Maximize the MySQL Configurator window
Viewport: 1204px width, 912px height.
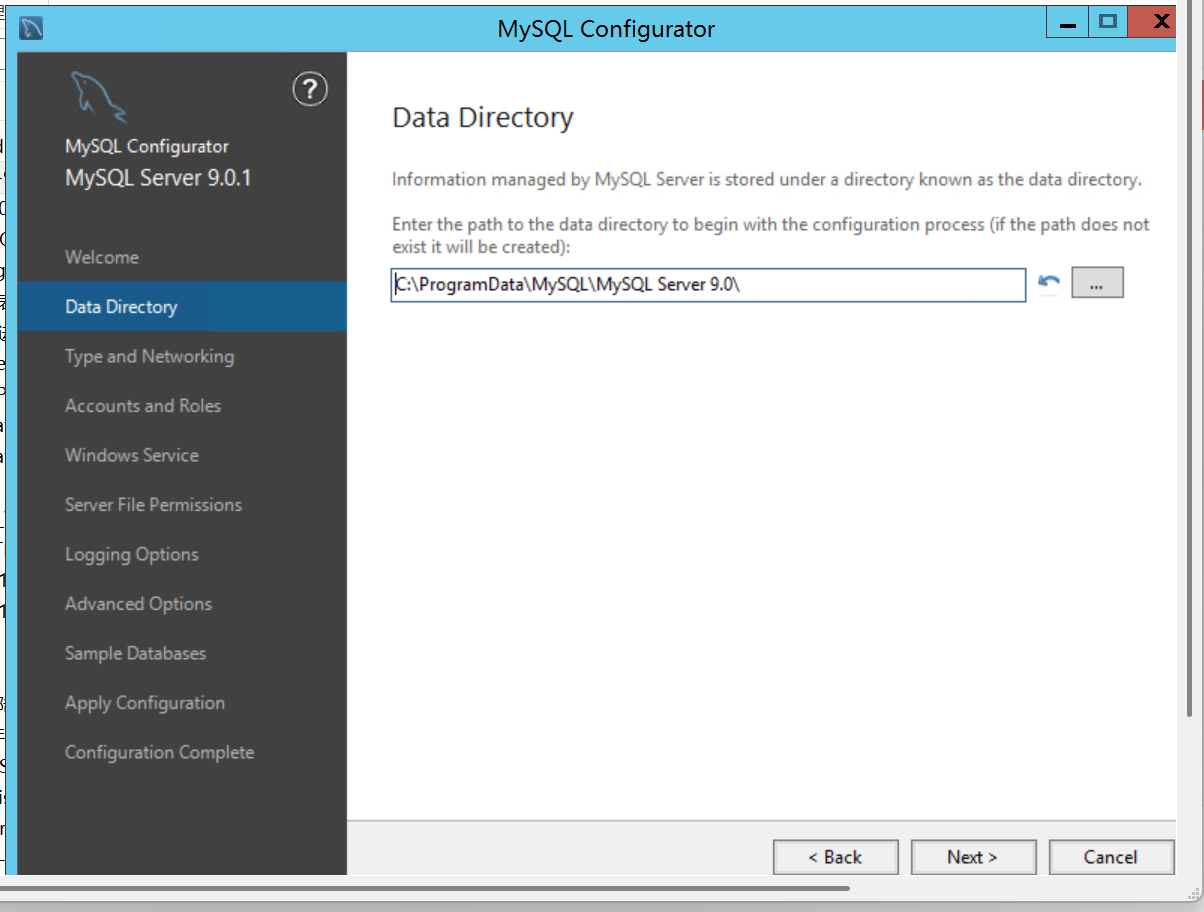tap(1107, 22)
